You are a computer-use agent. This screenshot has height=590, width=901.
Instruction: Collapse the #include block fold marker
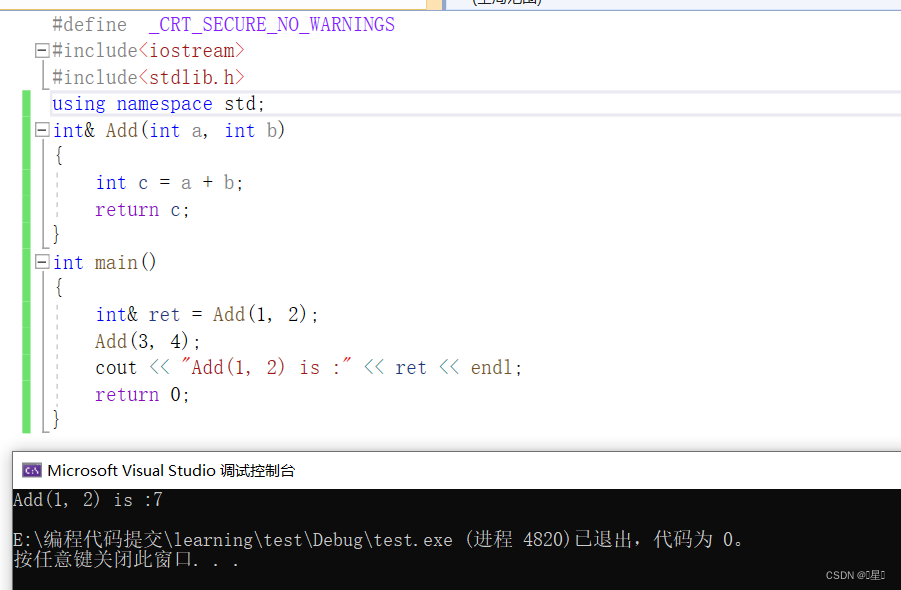[42, 51]
